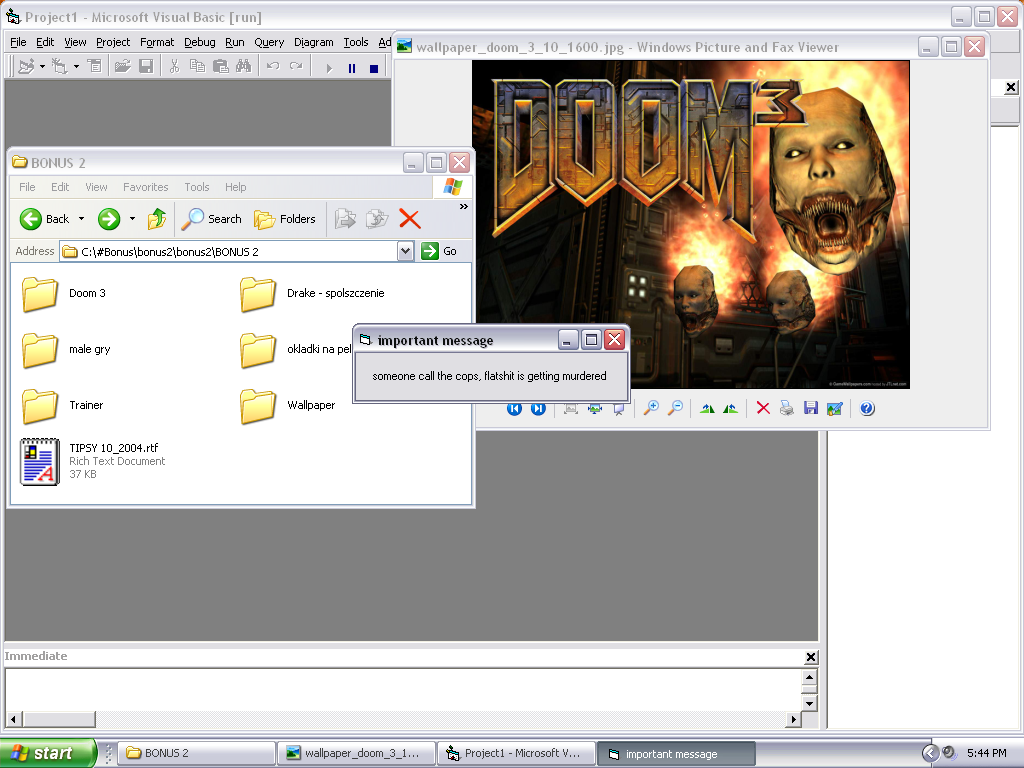Expand the BONUS 2 toolbar overflow chevron
Viewport: 1024px width, 768px height.
click(x=464, y=206)
